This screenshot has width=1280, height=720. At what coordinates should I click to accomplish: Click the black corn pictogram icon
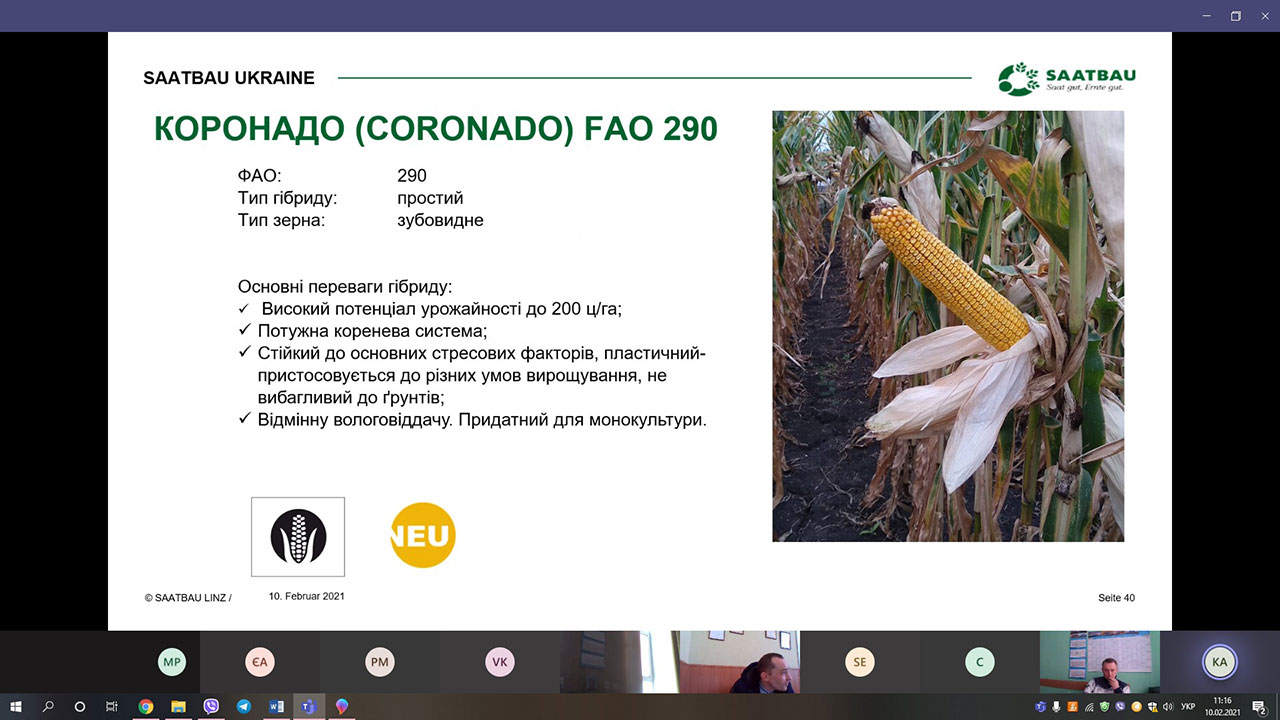(298, 537)
